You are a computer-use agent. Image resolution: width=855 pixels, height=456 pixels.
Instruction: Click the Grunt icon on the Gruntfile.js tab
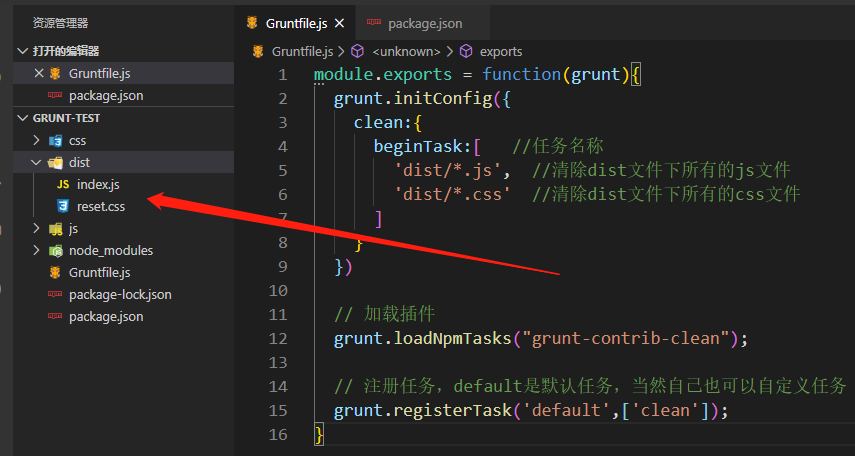[x=251, y=23]
